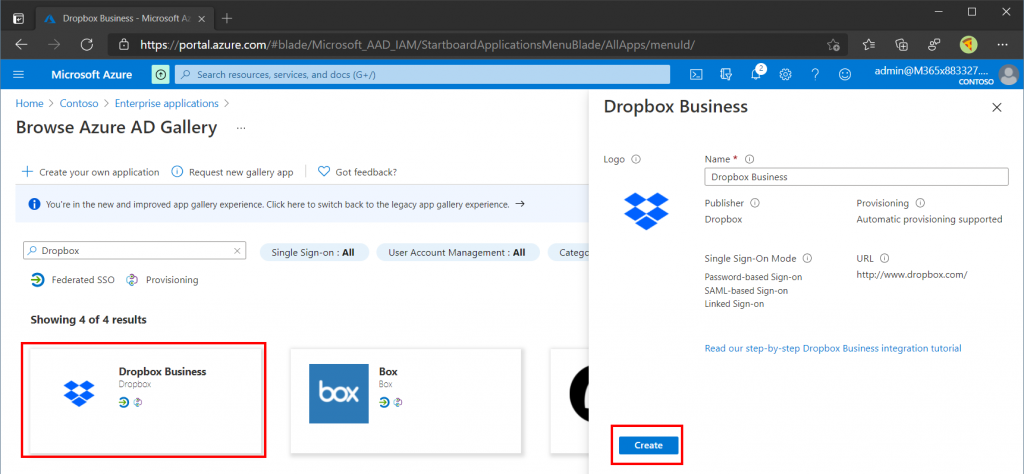Click the Create button

648,445
